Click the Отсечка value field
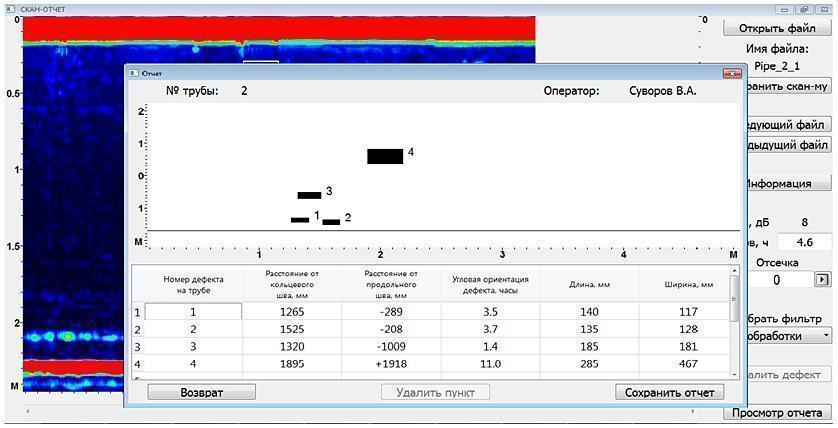The height and width of the screenshot is (428, 838). tap(776, 280)
